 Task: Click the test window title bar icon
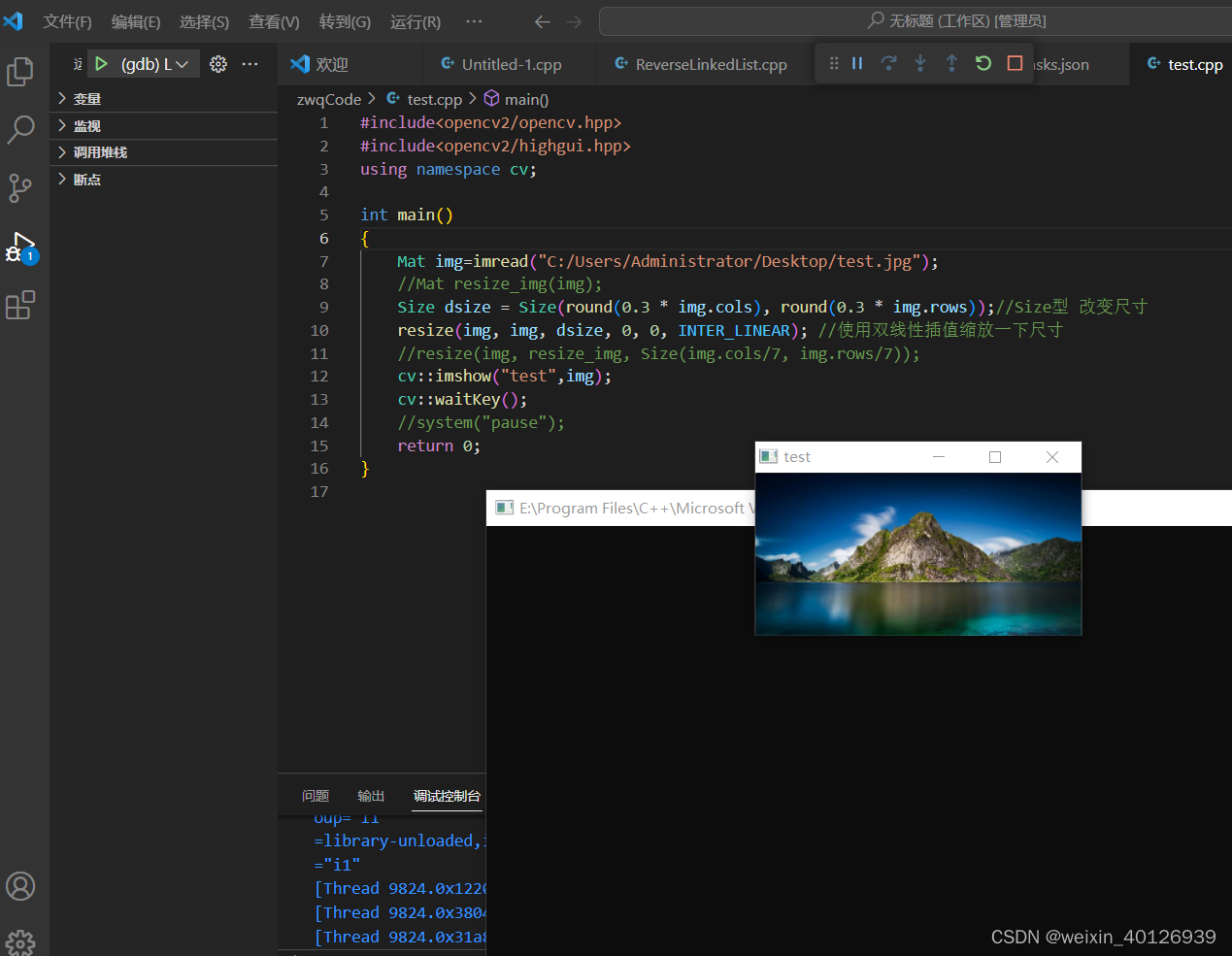[x=769, y=456]
